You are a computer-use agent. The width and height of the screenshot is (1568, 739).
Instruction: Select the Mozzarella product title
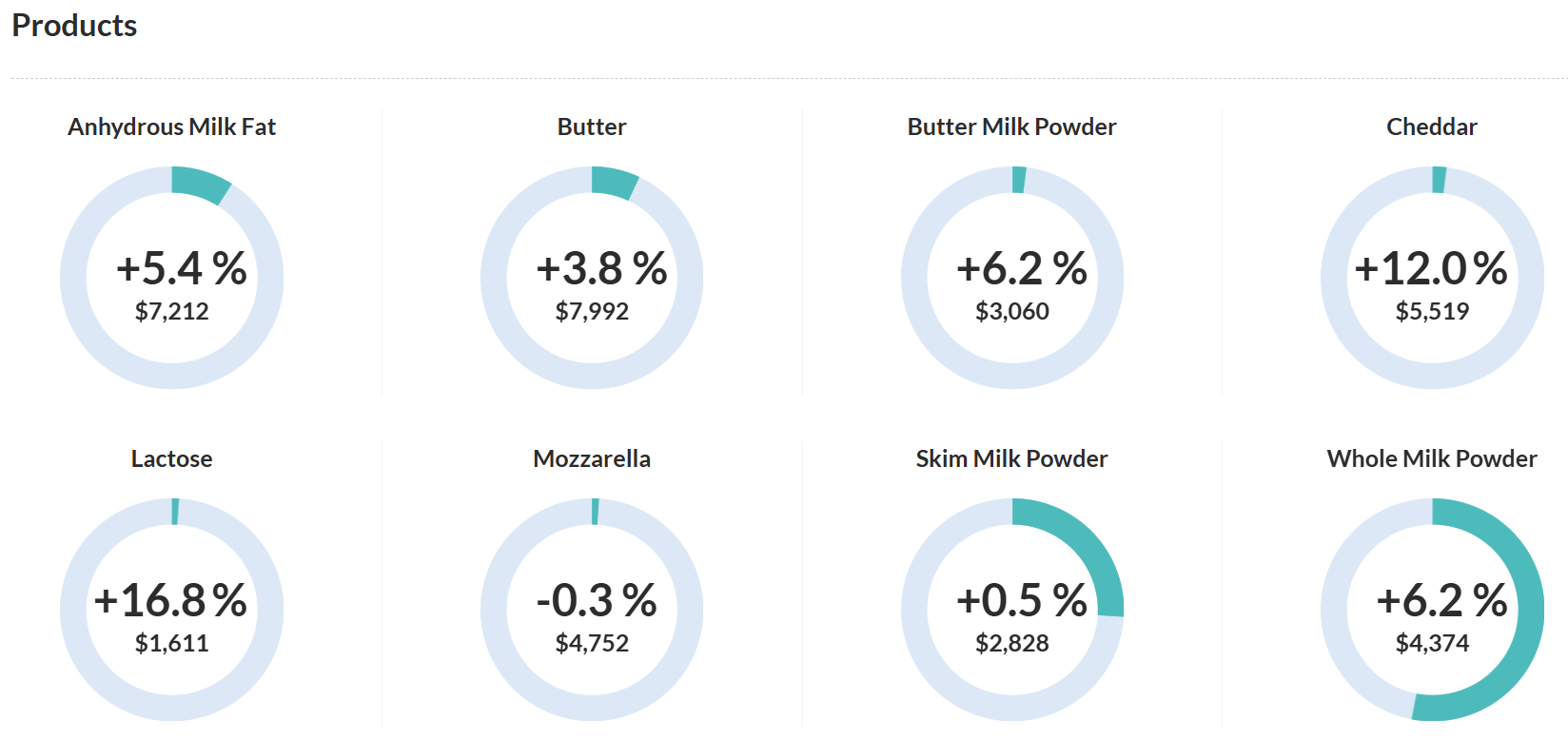coord(592,458)
